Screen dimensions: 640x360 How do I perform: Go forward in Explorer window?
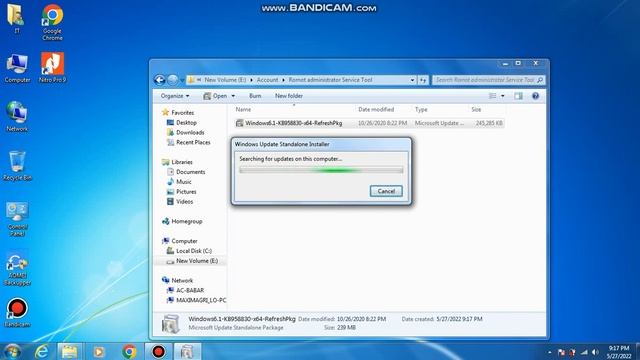173,80
